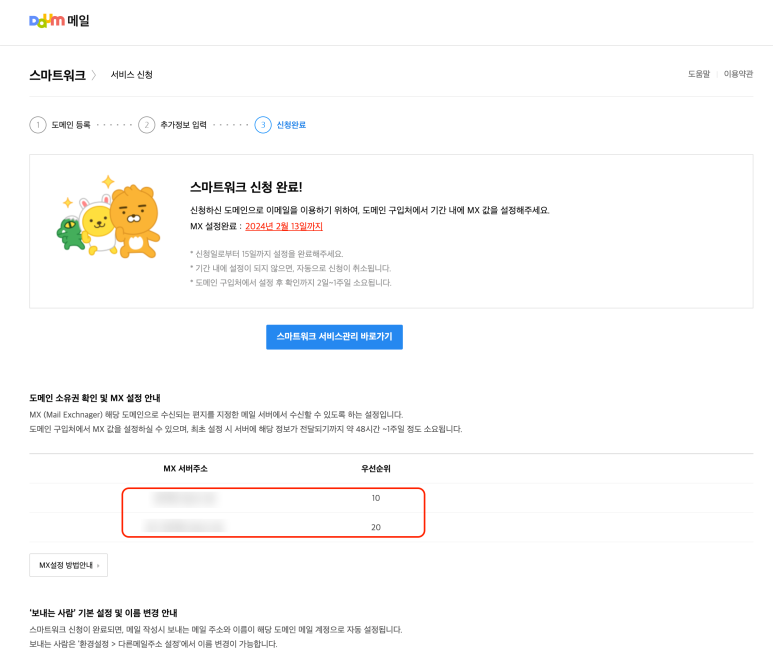Click the note about 2일~1주일 소요

[x=291, y=282]
